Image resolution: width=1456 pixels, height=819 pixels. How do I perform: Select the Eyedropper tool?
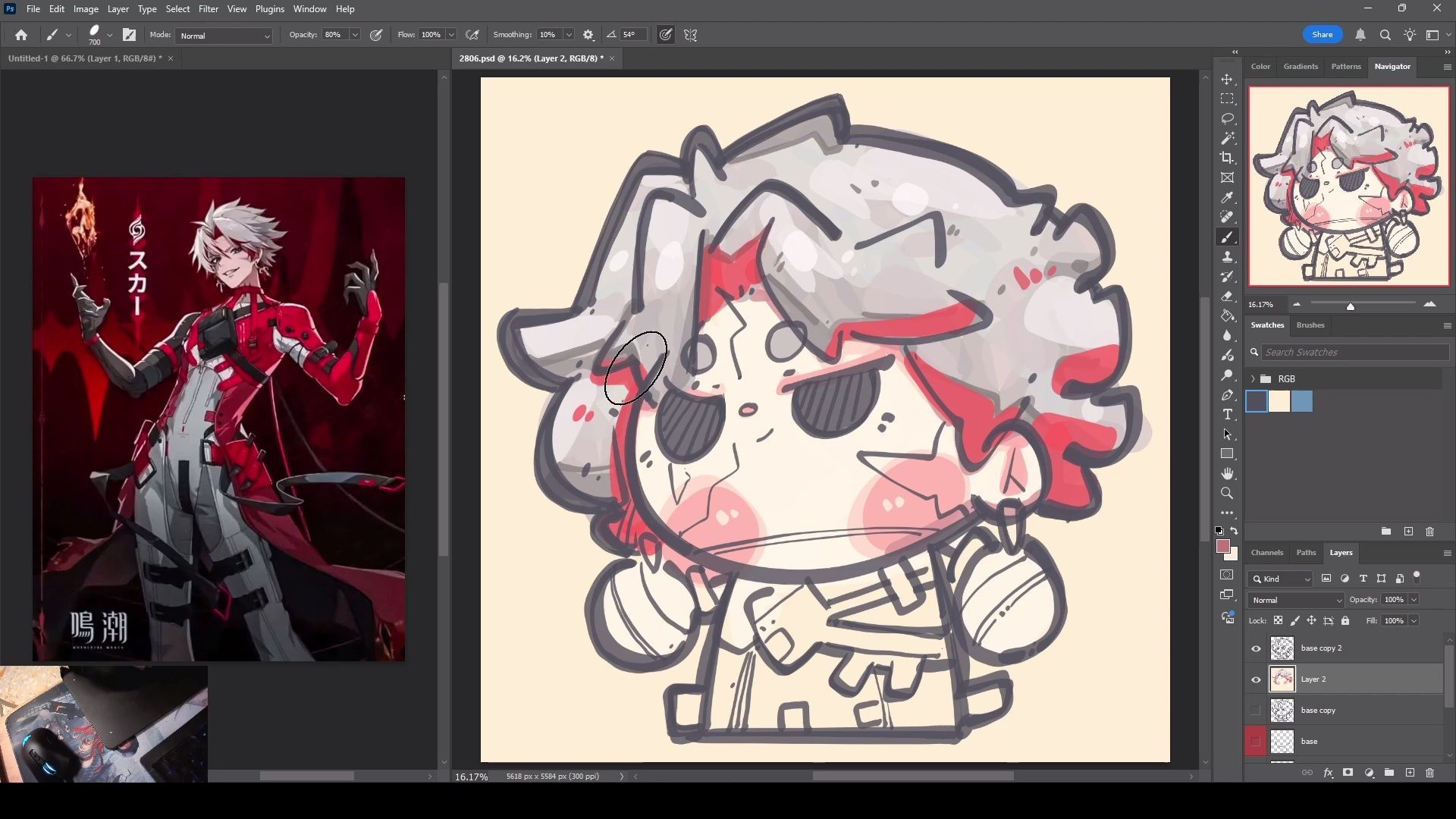pos(1227,197)
